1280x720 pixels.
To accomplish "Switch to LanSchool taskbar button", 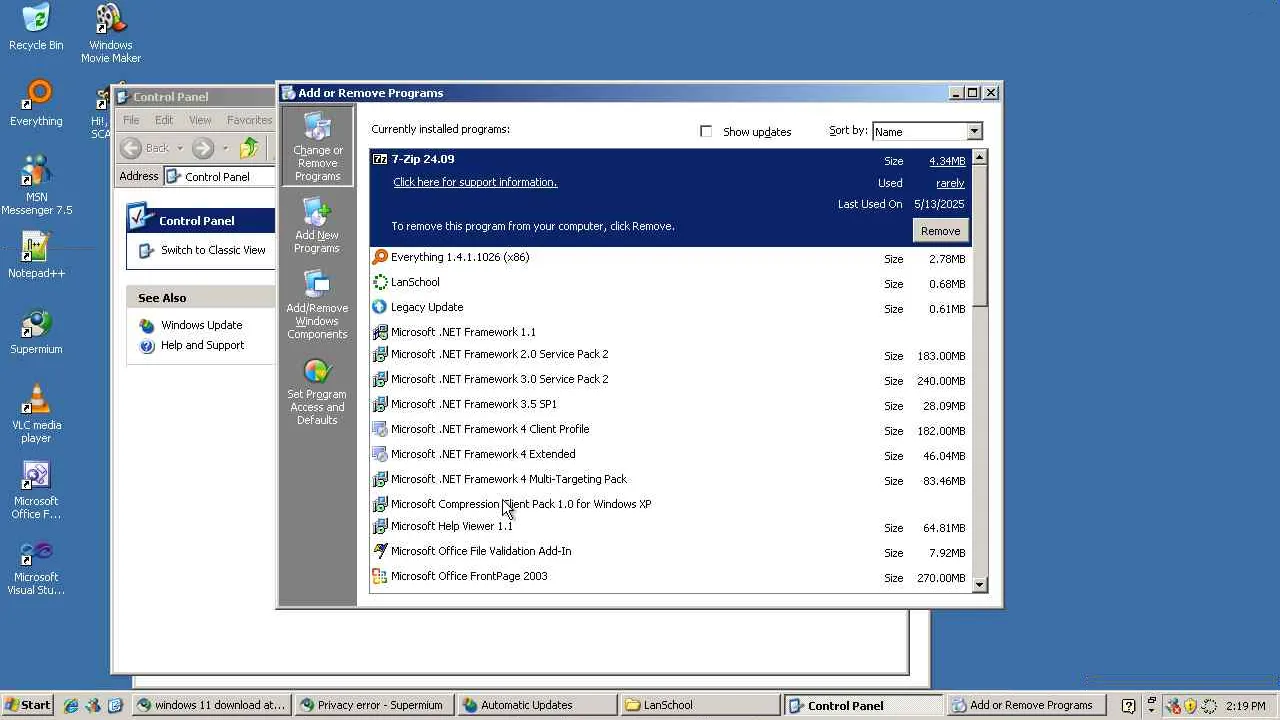I will (x=699, y=705).
